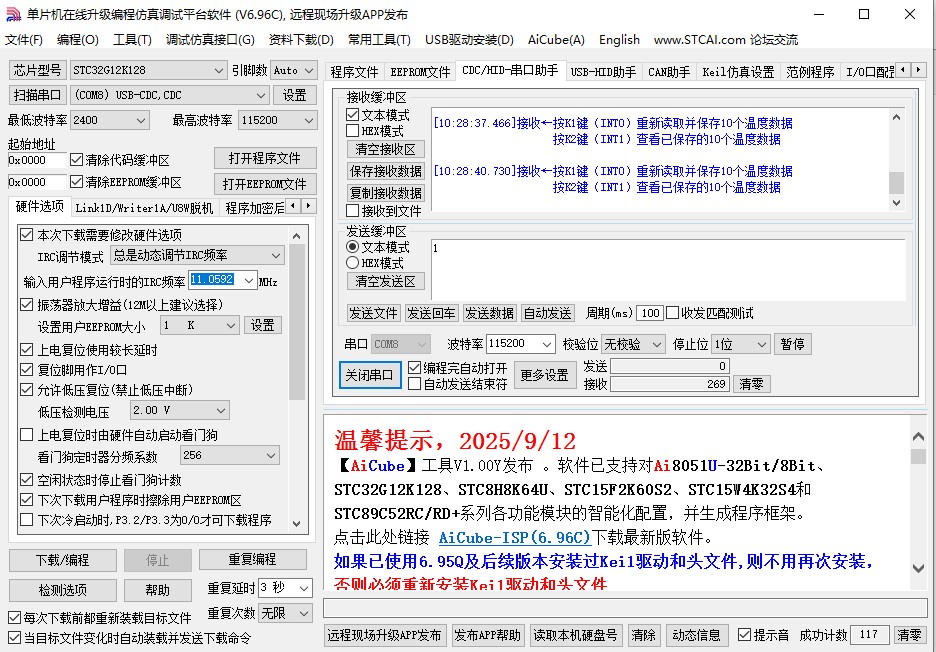Uncheck 清除代码缓冲区 checkbox
Viewport: 936px width, 652px height.
pos(77,160)
